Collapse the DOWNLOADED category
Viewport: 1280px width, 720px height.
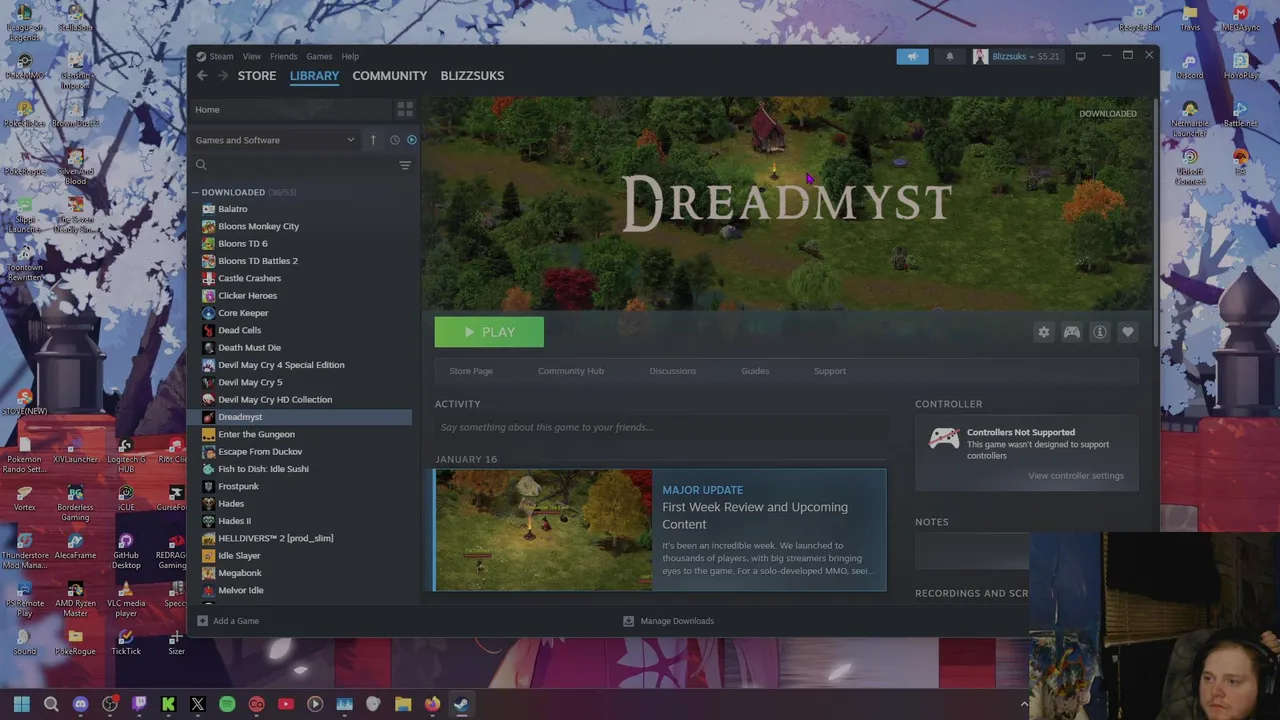[x=197, y=192]
